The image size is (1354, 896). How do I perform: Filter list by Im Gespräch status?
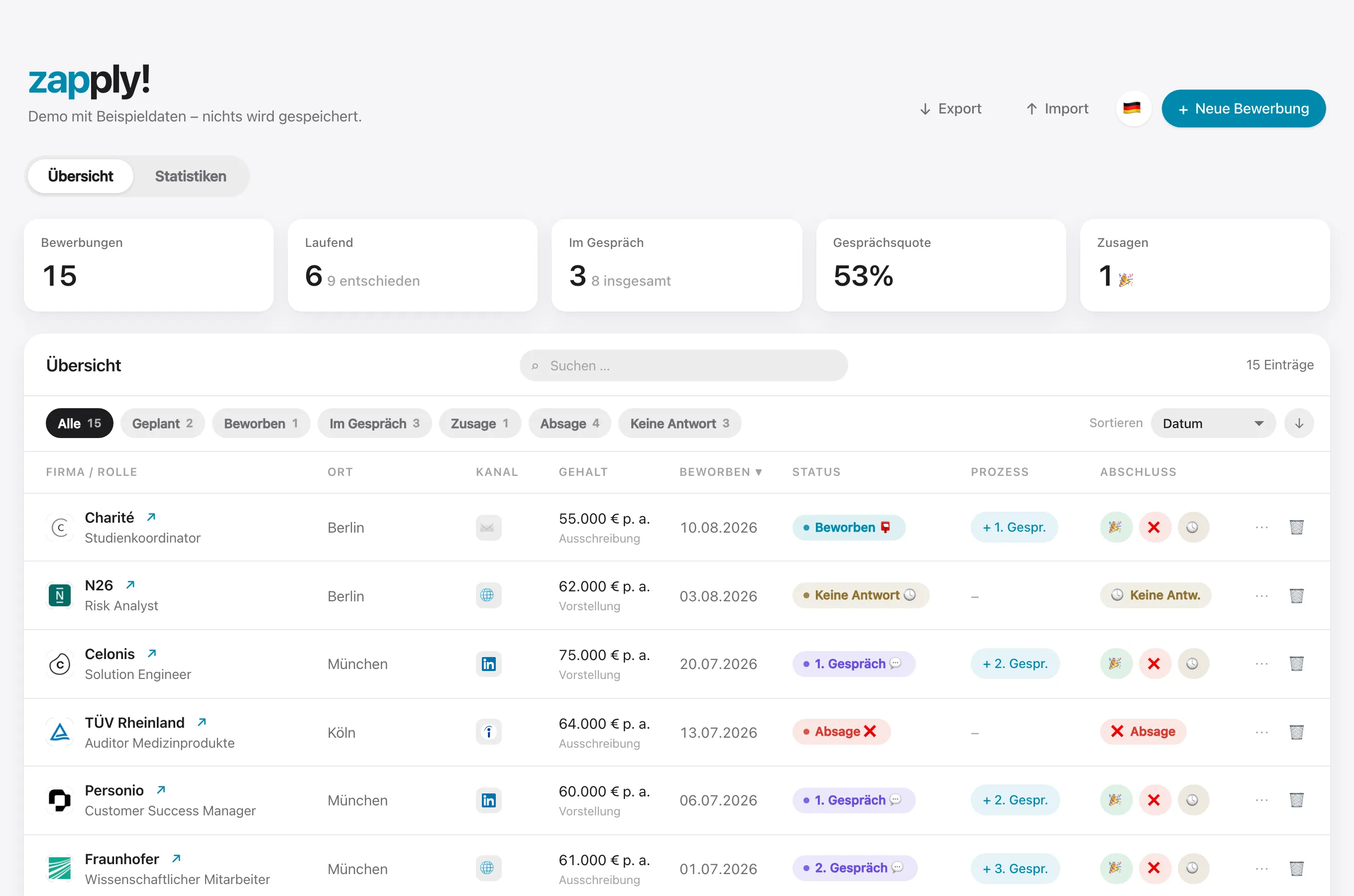click(374, 424)
